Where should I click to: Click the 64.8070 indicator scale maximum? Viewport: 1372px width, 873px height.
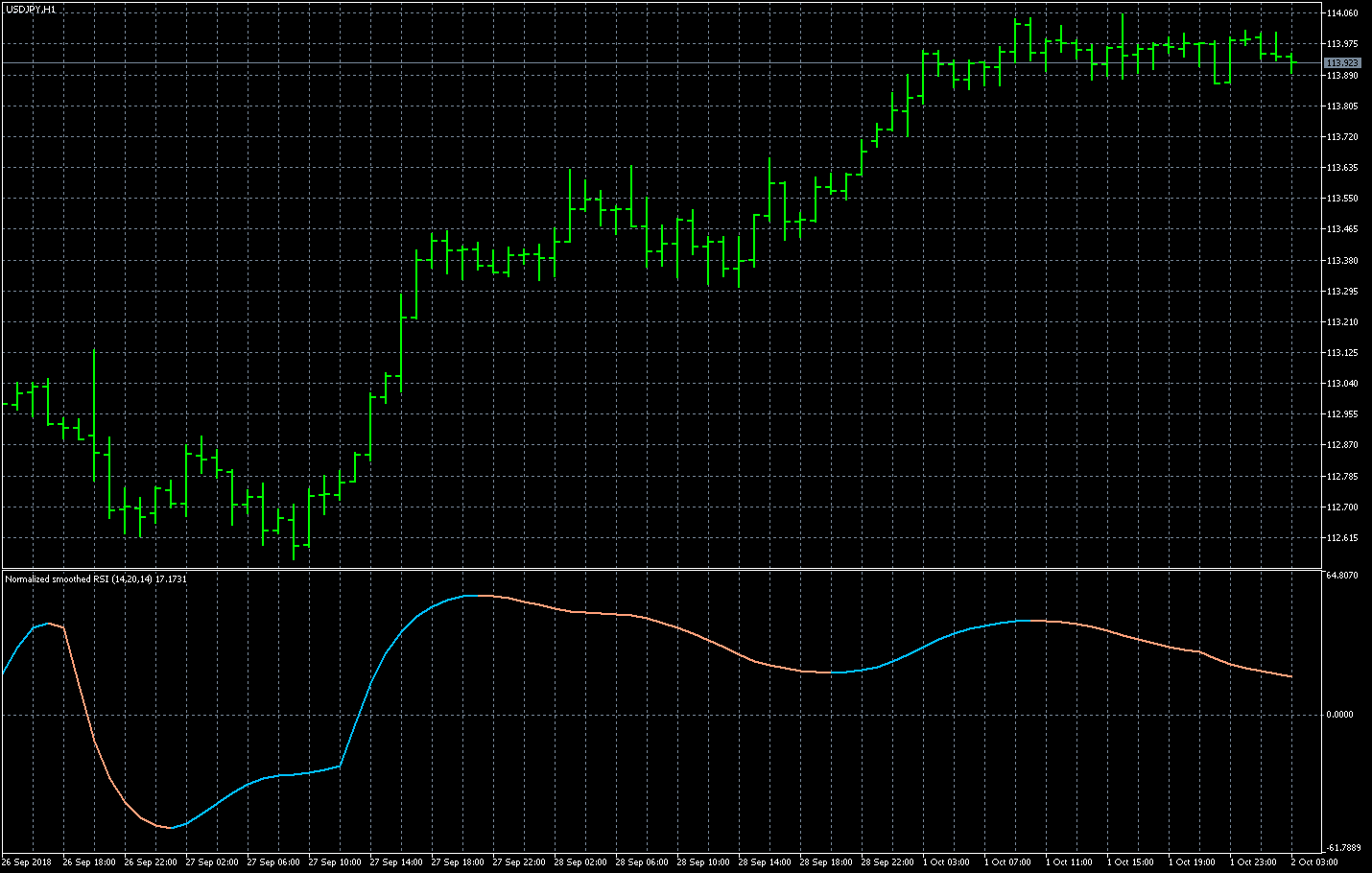(1342, 576)
